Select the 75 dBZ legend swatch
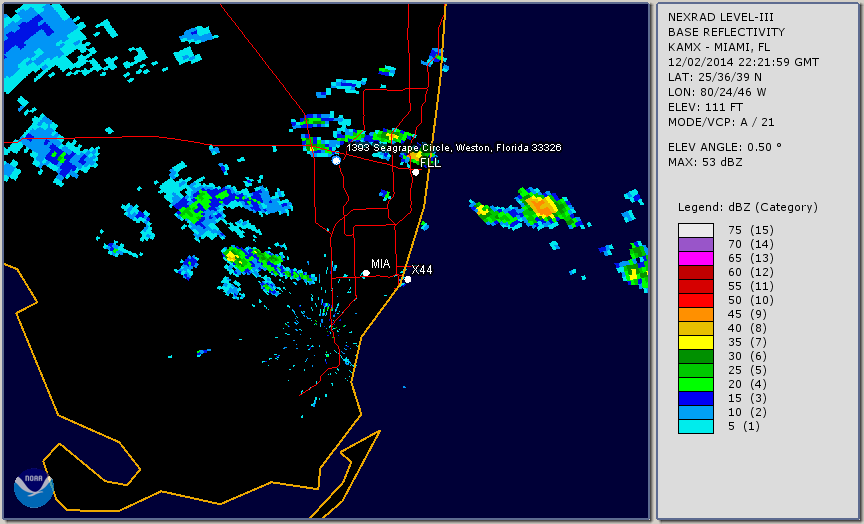The height and width of the screenshot is (524, 864). pyautogui.click(x=696, y=230)
